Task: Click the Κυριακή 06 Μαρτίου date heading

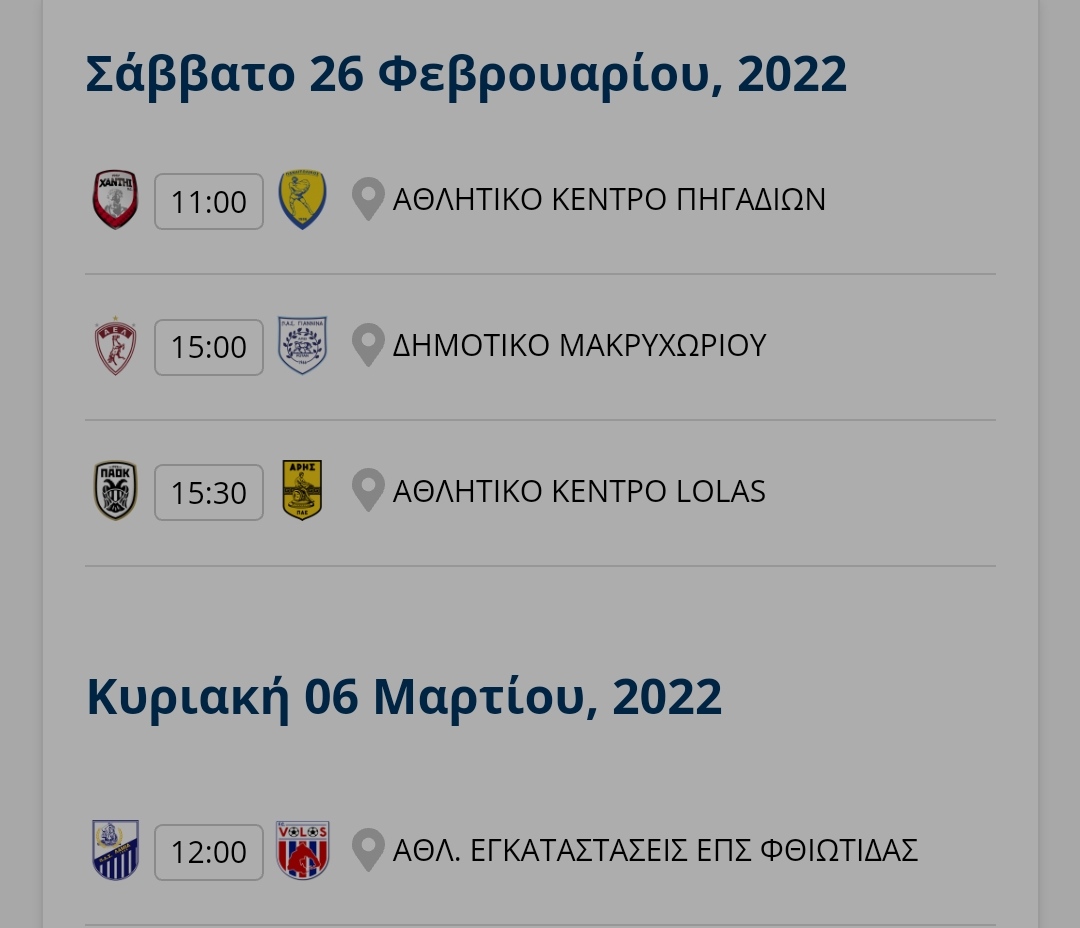Action: tap(404, 697)
